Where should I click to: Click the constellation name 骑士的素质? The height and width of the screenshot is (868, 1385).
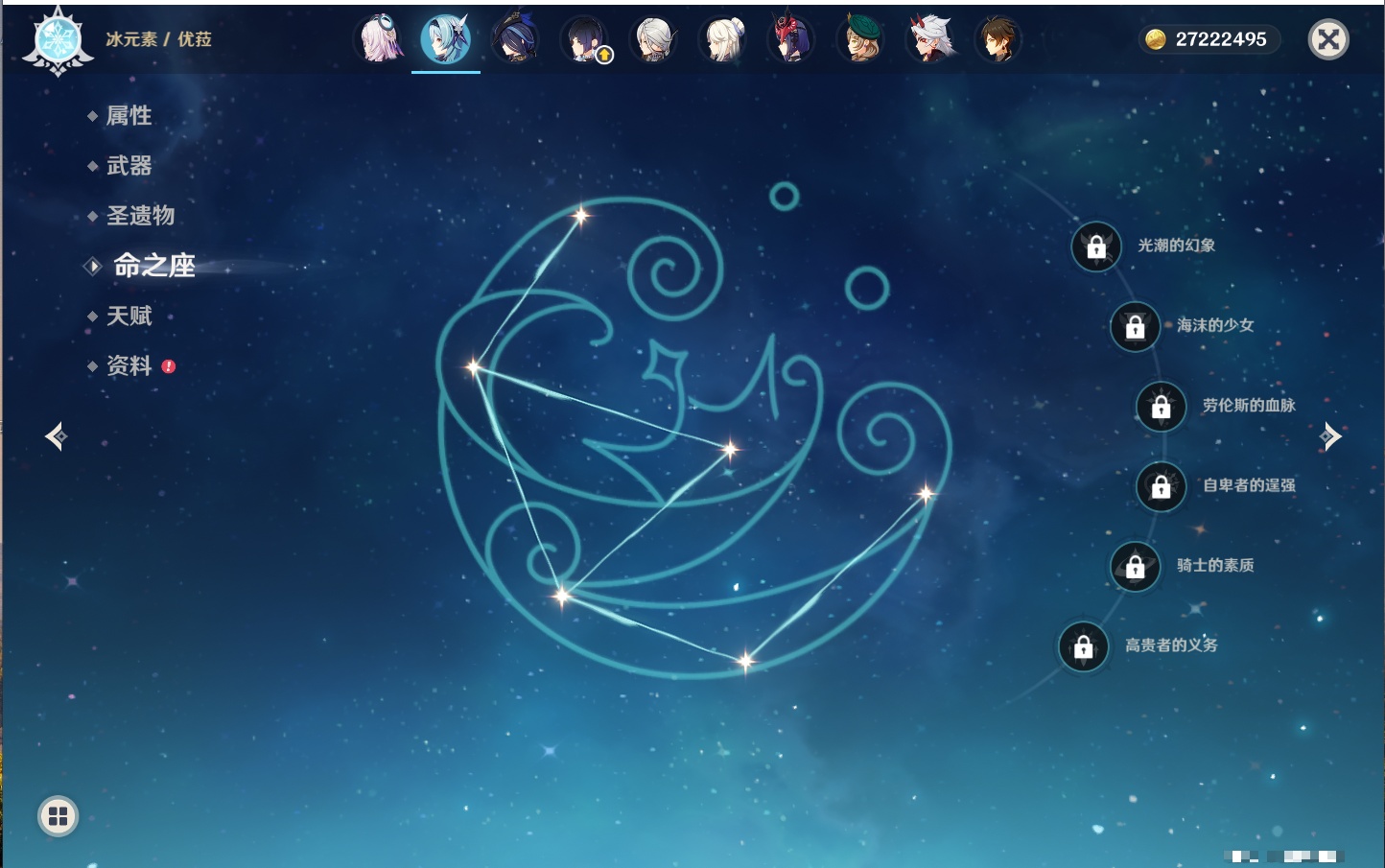coord(1216,565)
